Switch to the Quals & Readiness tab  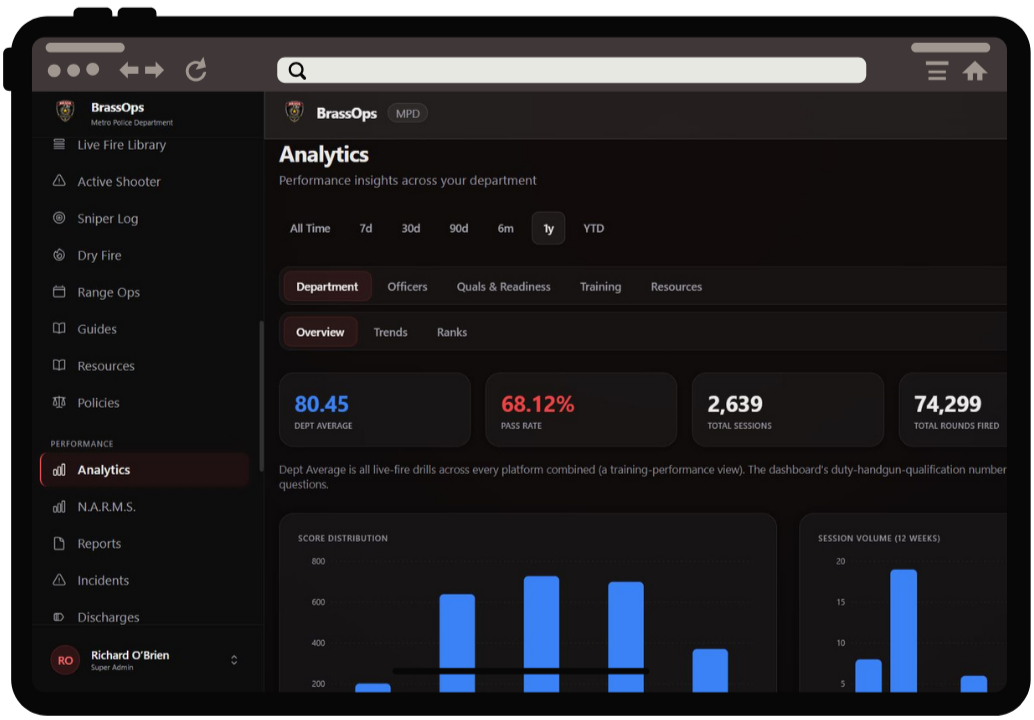tap(503, 287)
